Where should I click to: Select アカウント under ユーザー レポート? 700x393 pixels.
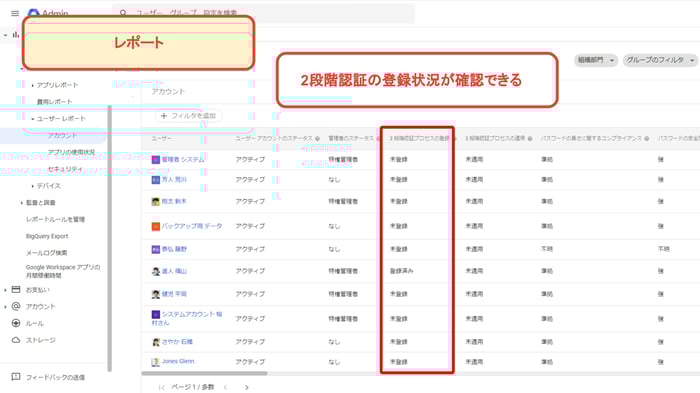[x=62, y=135]
